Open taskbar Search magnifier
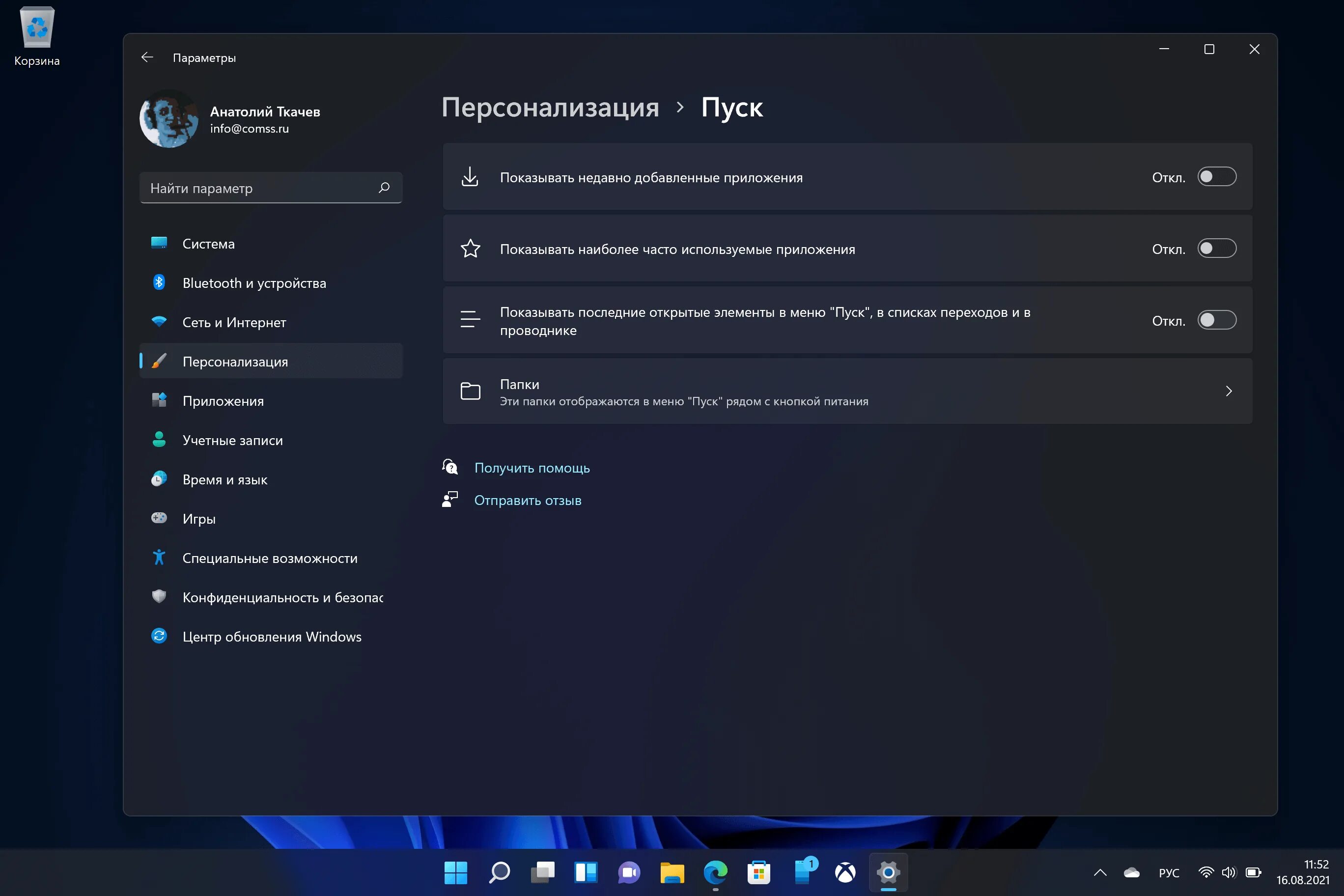Image resolution: width=1344 pixels, height=896 pixels. [x=499, y=872]
